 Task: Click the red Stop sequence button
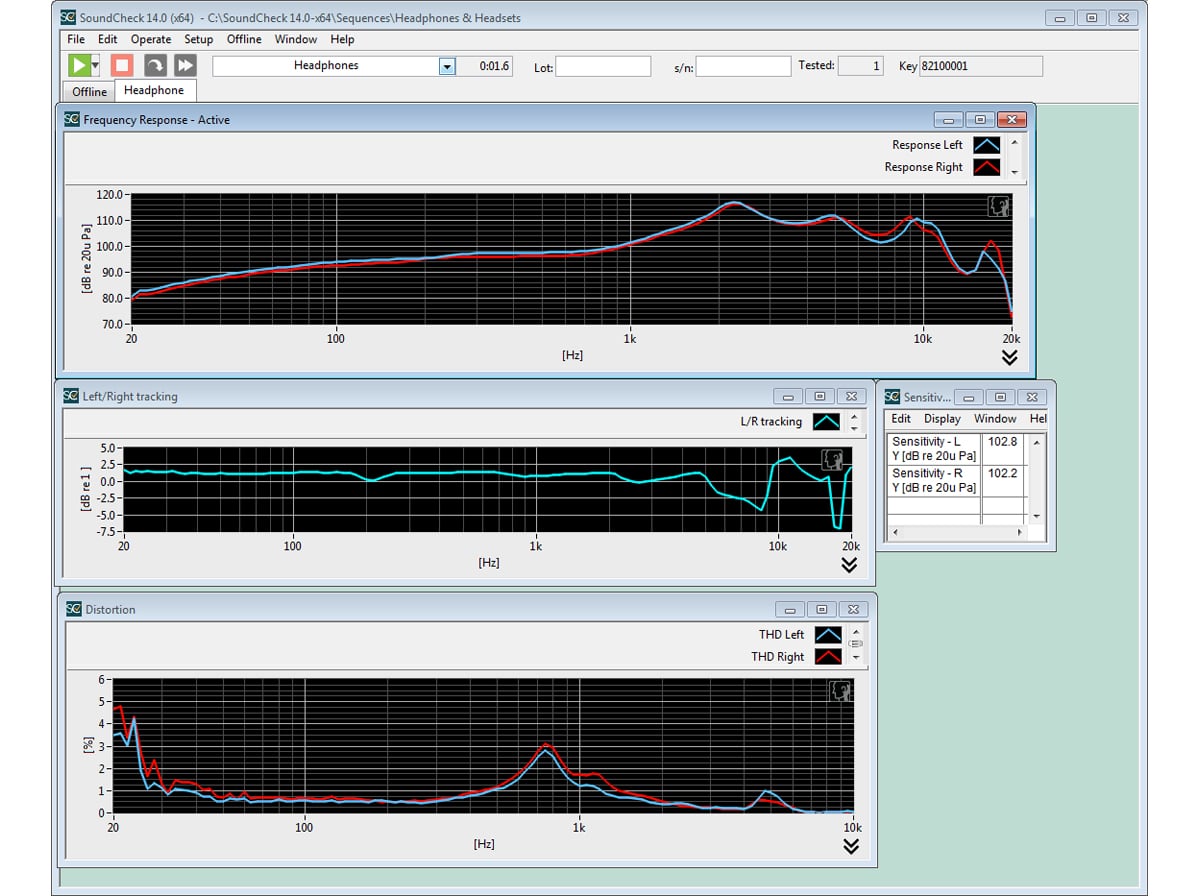click(x=122, y=66)
